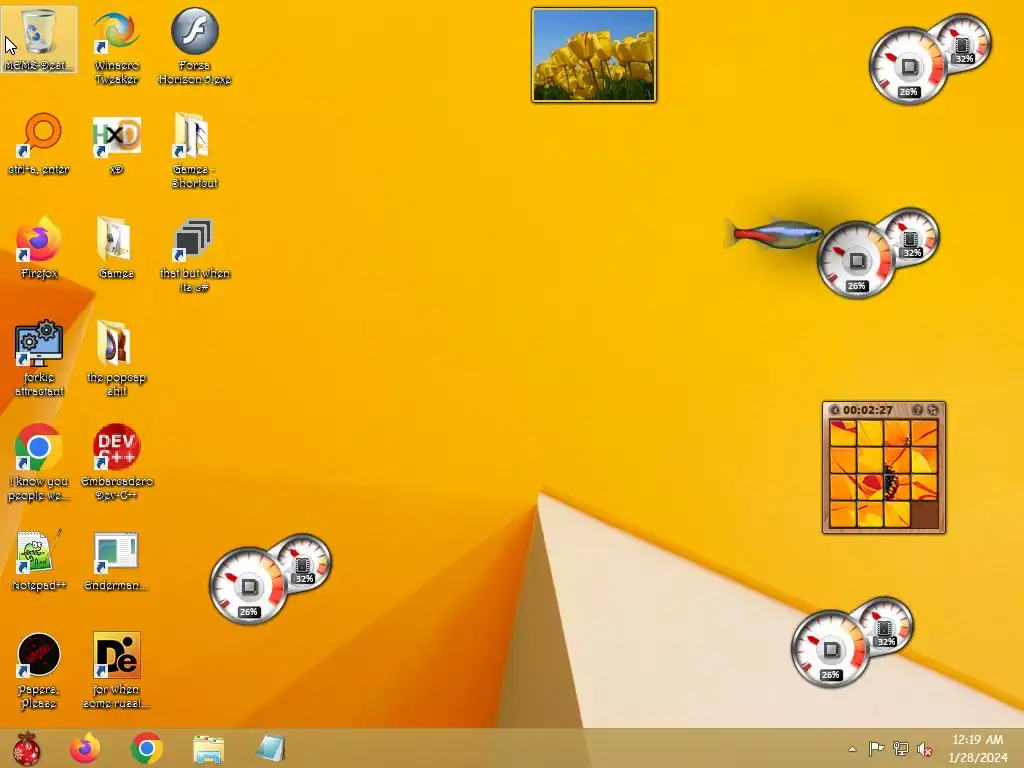Screen dimensions: 1024x768
Task: Open the clock showing 12:19 AM
Action: [978, 748]
